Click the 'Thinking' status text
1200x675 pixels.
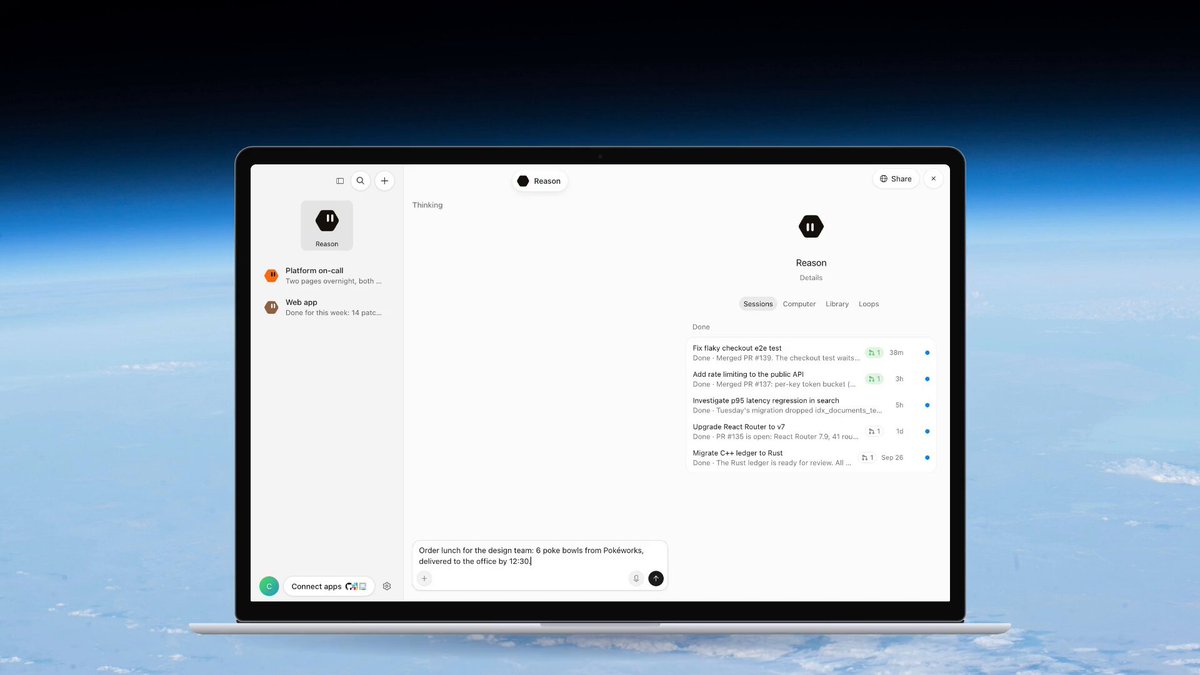427,205
